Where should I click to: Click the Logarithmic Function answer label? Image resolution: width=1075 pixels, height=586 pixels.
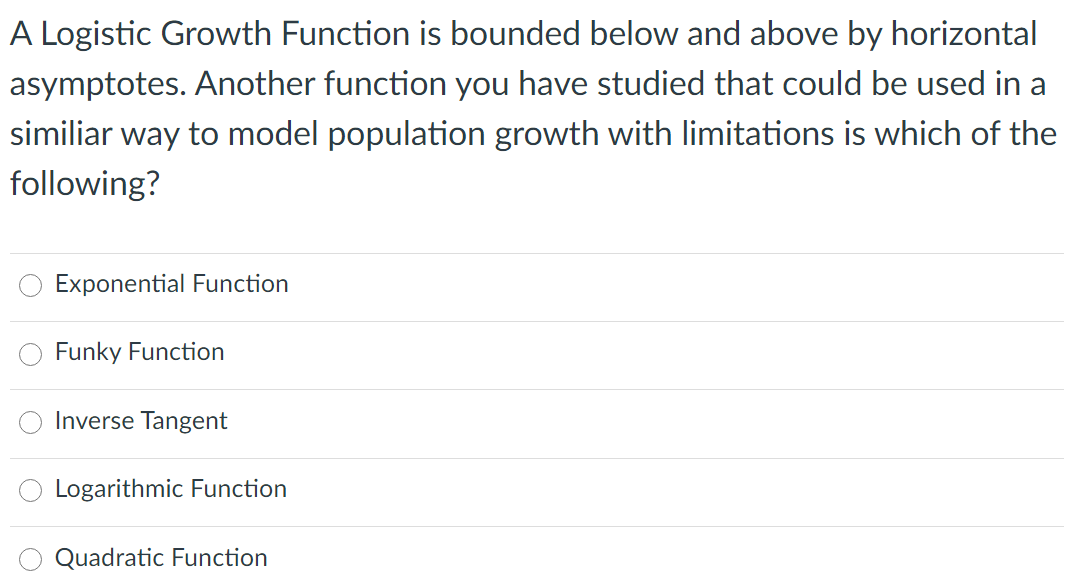170,489
